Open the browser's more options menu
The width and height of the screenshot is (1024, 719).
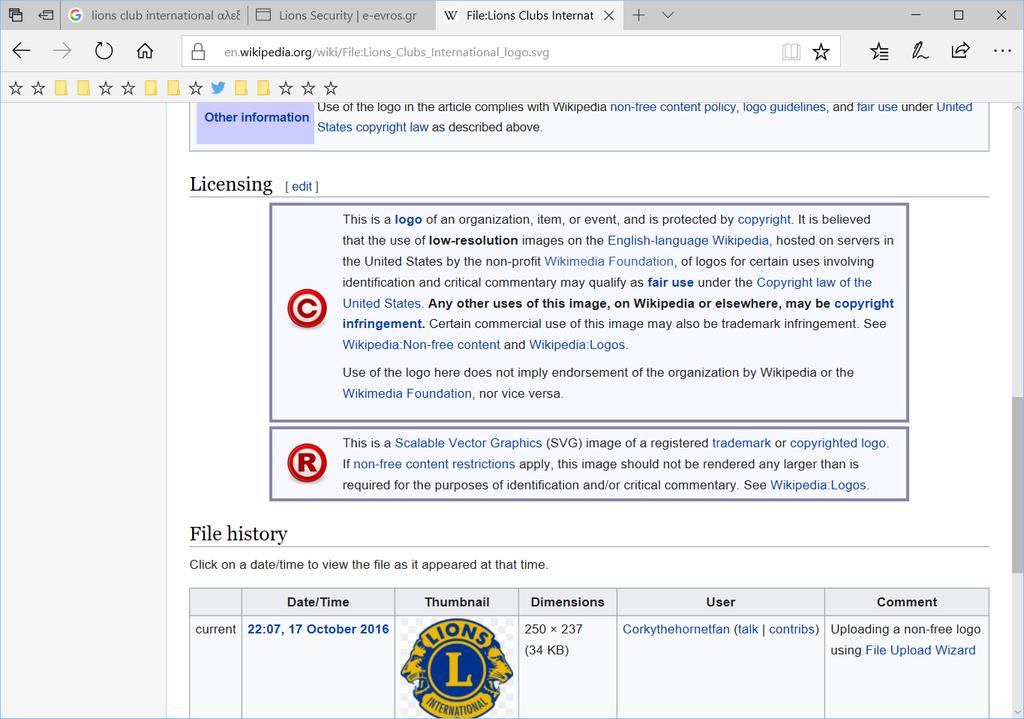[x=1002, y=51]
